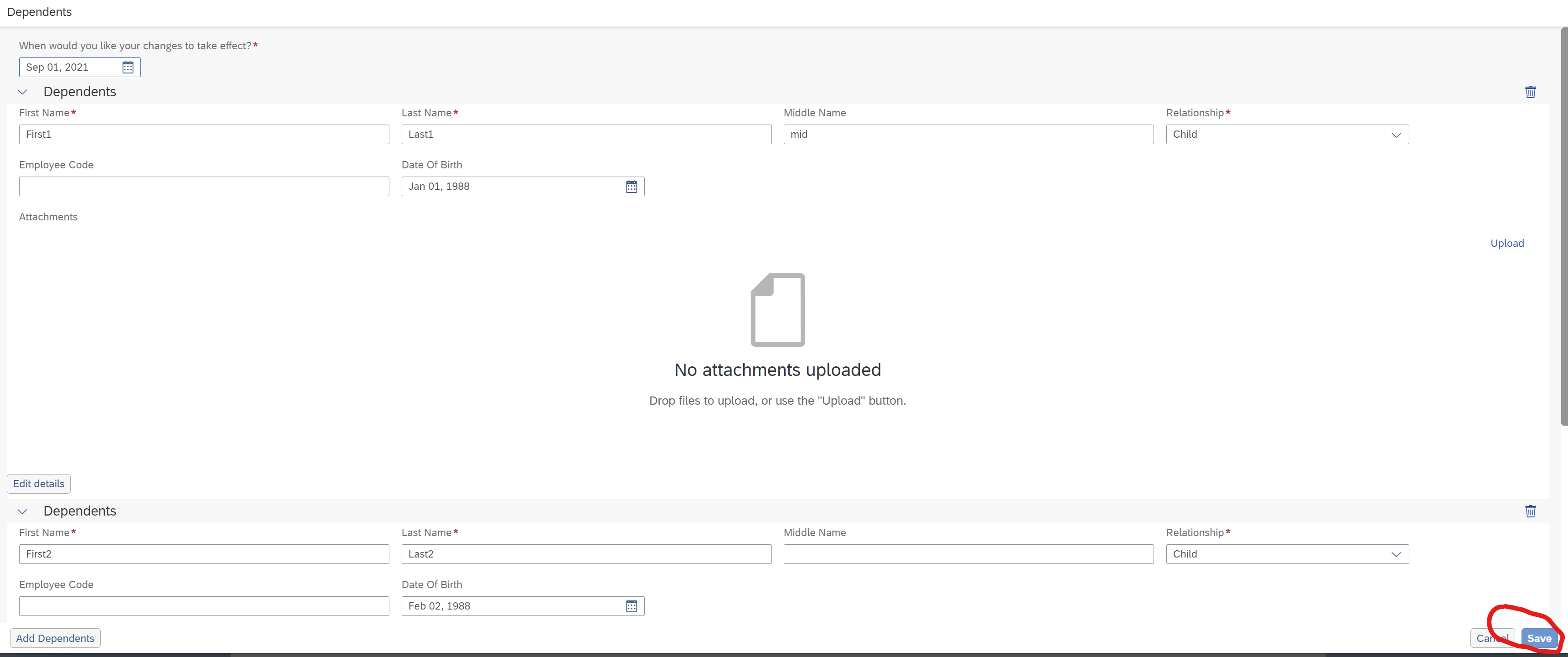The image size is (1568, 657).
Task: Focus Employee Code field of first dependent
Action: click(204, 186)
